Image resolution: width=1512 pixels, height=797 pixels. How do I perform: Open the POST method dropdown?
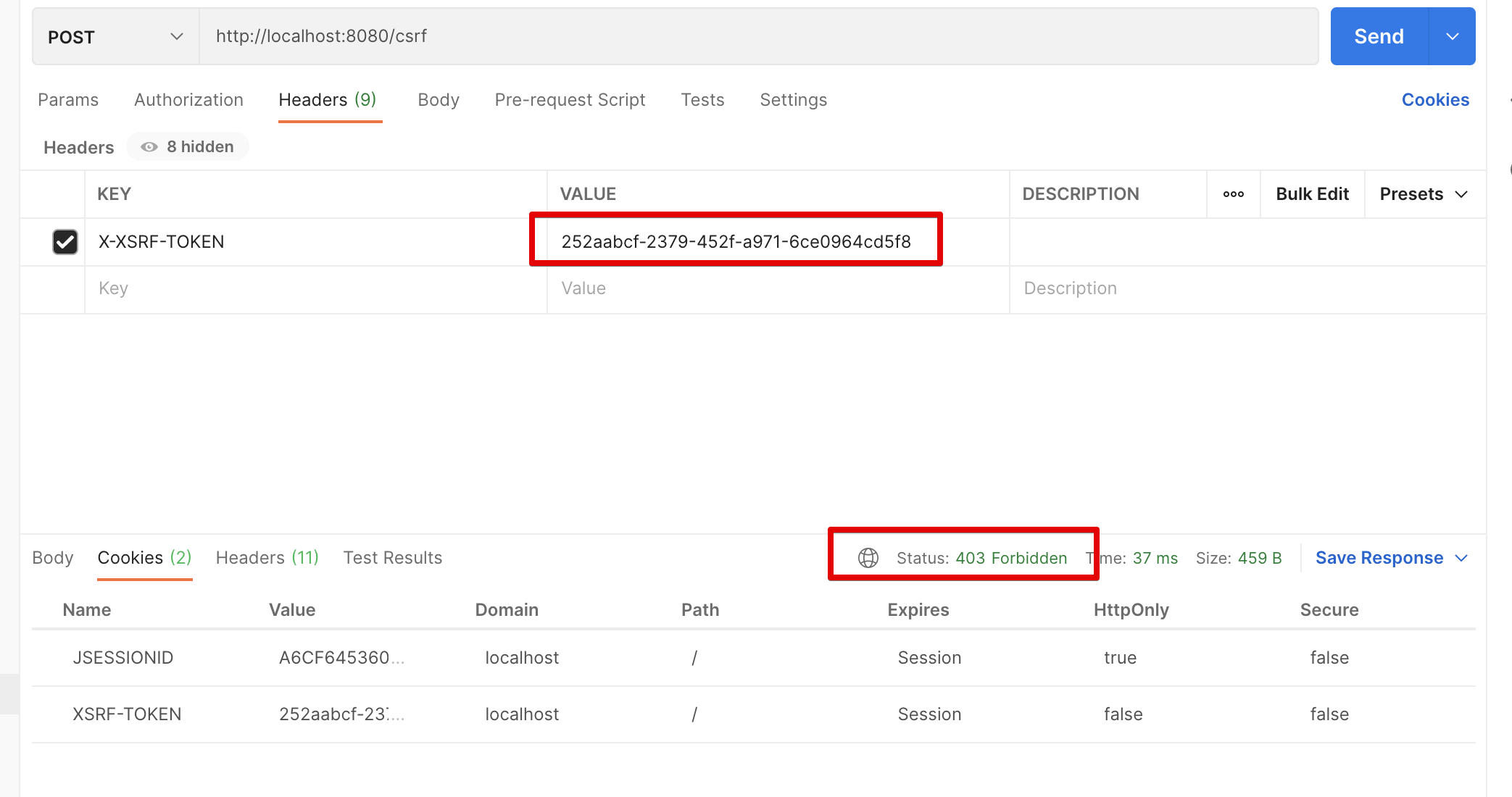point(115,37)
